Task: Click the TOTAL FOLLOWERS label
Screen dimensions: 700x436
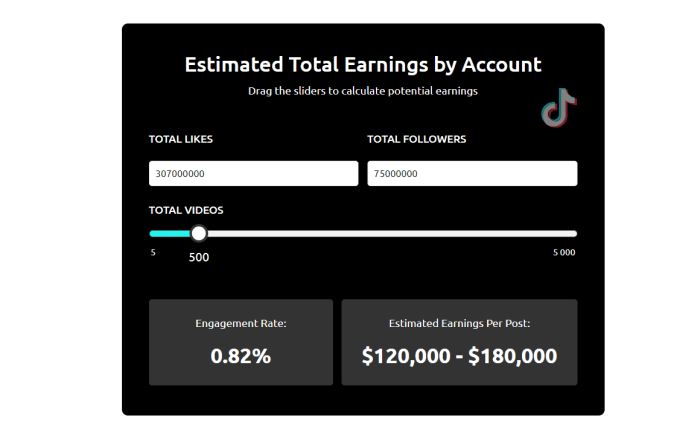Action: [416, 140]
